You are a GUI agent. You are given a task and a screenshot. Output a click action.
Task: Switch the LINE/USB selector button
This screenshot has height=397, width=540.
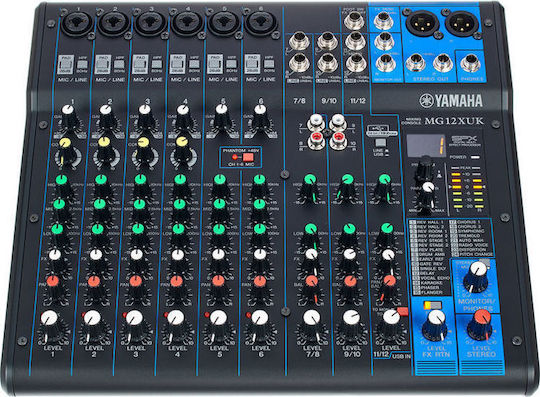(380, 143)
